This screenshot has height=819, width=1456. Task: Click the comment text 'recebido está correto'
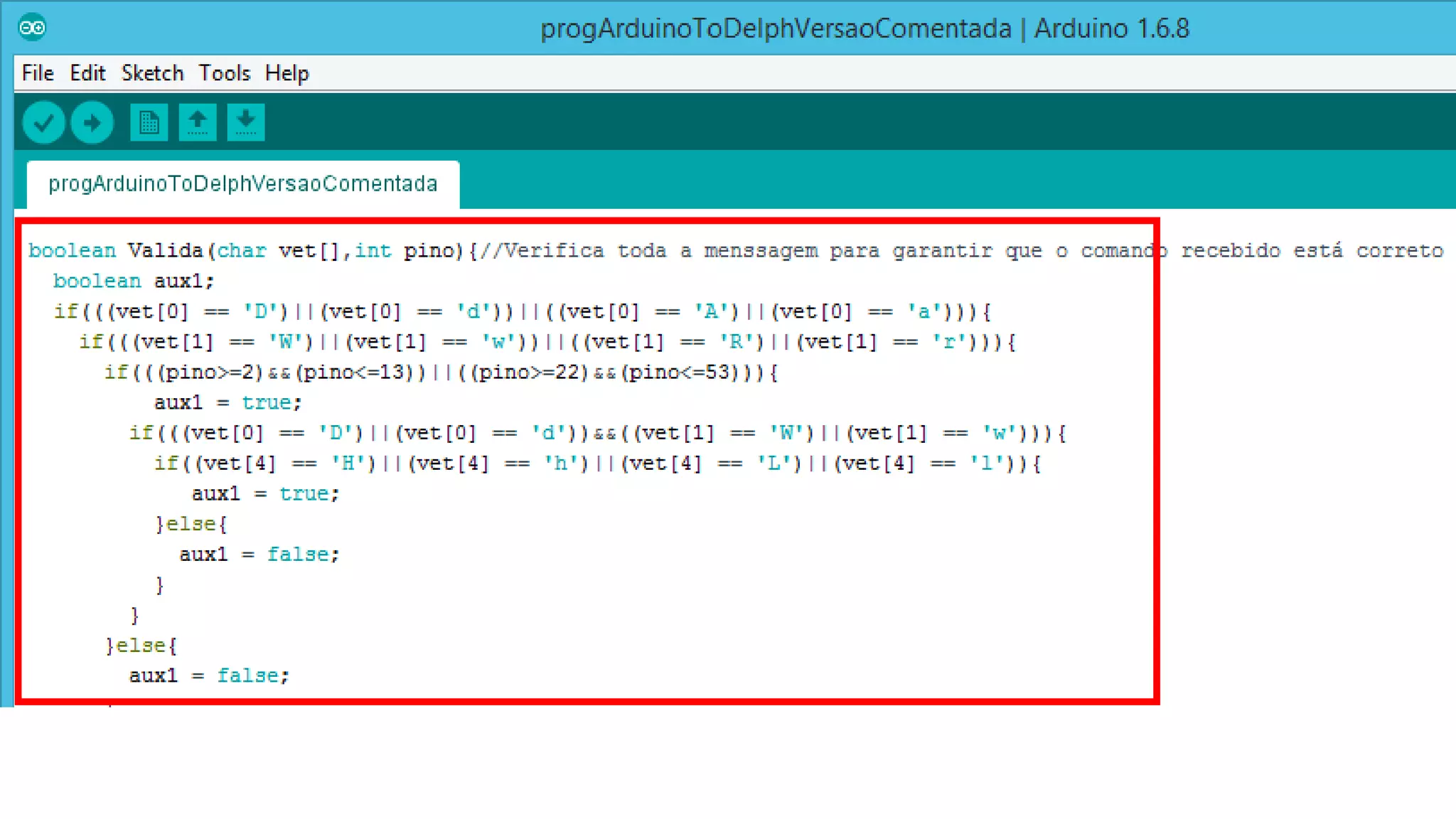1312,251
